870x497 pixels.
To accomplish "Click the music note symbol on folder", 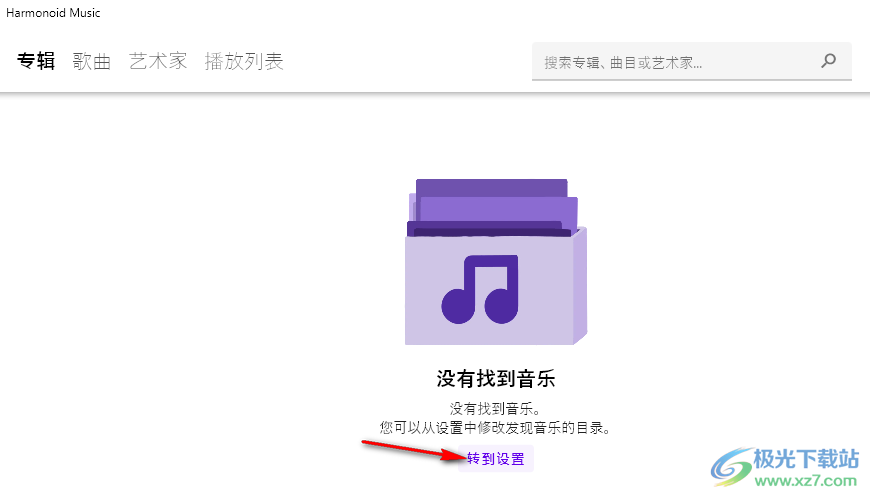I will pyautogui.click(x=480, y=289).
